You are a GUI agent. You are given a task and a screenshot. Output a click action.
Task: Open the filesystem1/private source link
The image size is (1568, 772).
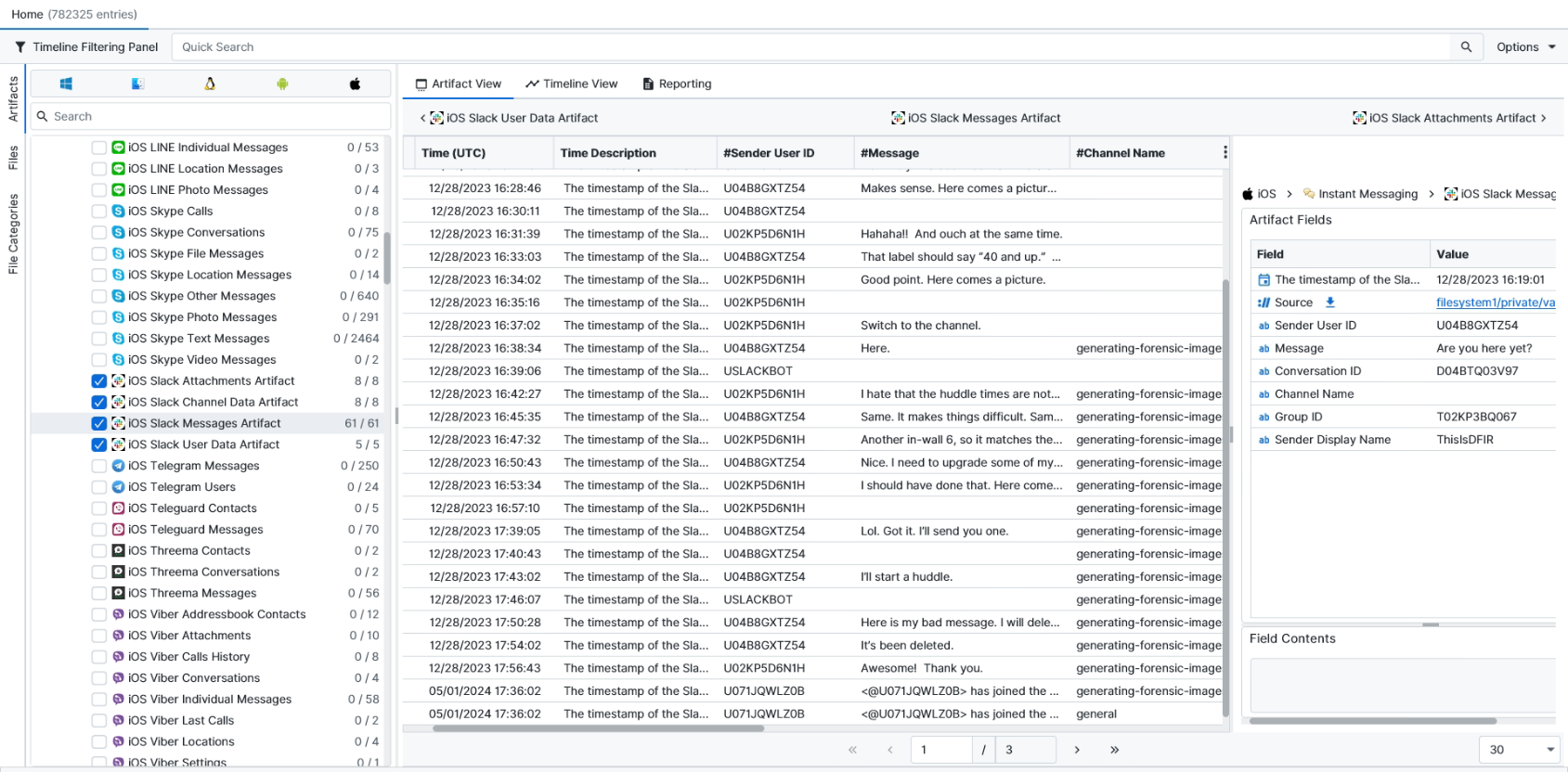1496,302
